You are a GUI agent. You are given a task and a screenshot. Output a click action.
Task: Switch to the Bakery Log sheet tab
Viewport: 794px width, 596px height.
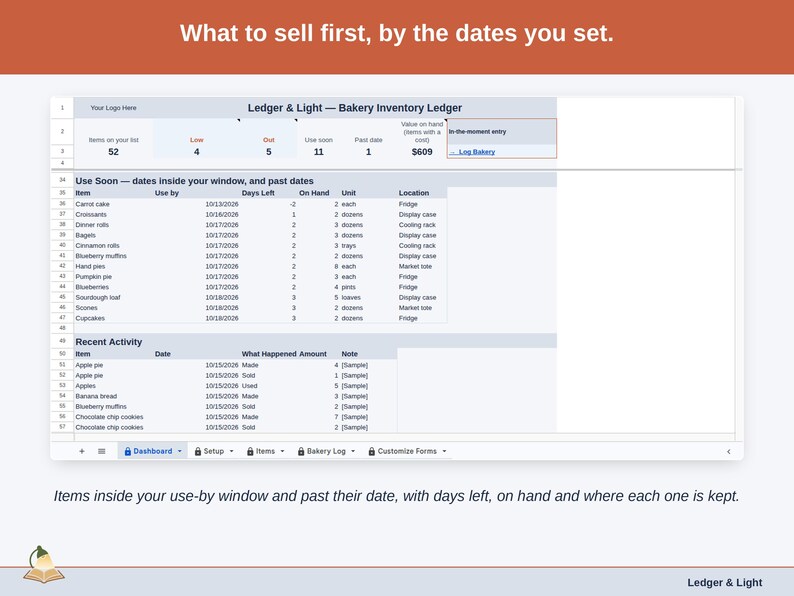tap(326, 451)
